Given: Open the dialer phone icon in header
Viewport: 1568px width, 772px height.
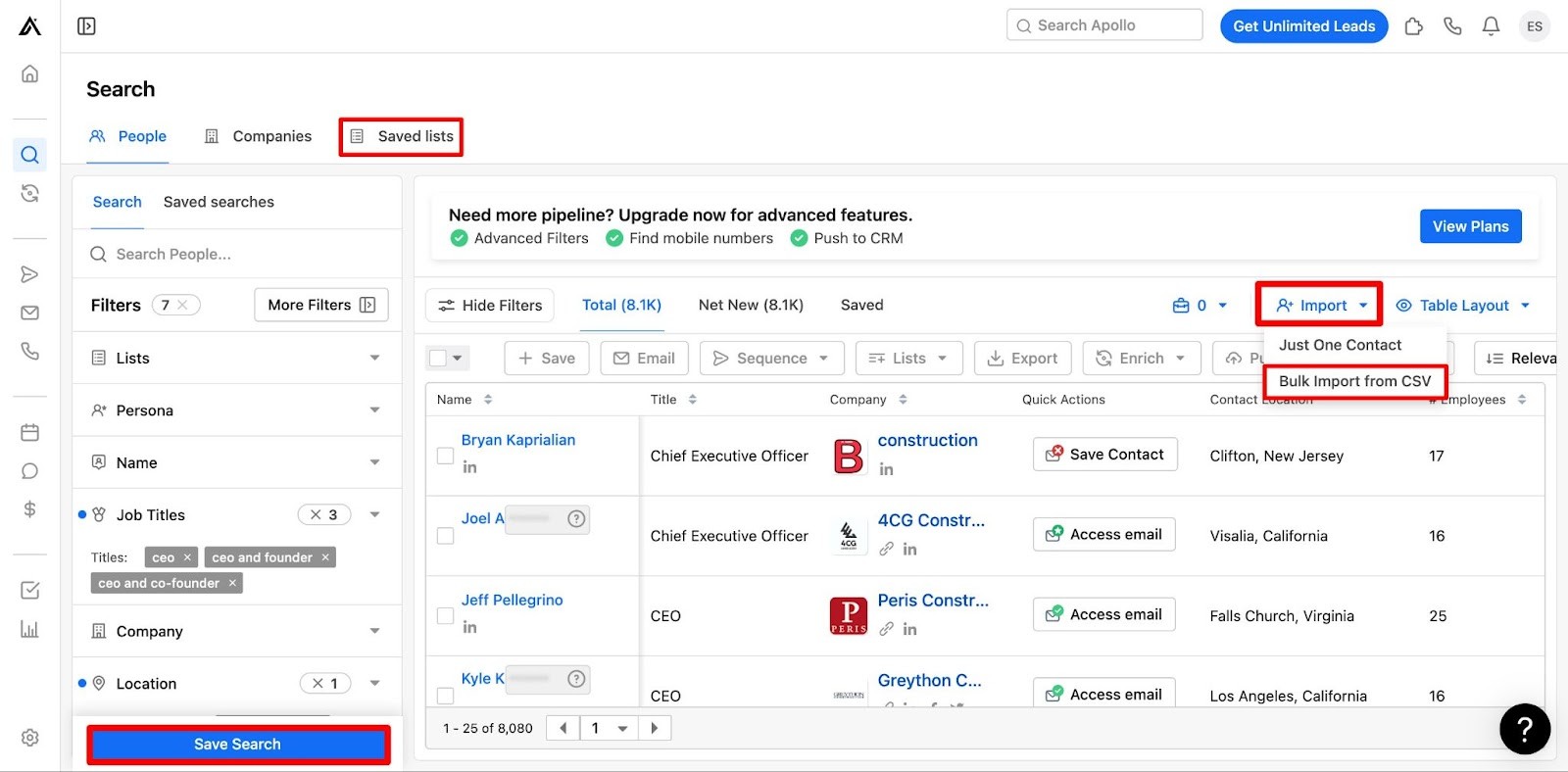Looking at the screenshot, I should pyautogui.click(x=1452, y=26).
